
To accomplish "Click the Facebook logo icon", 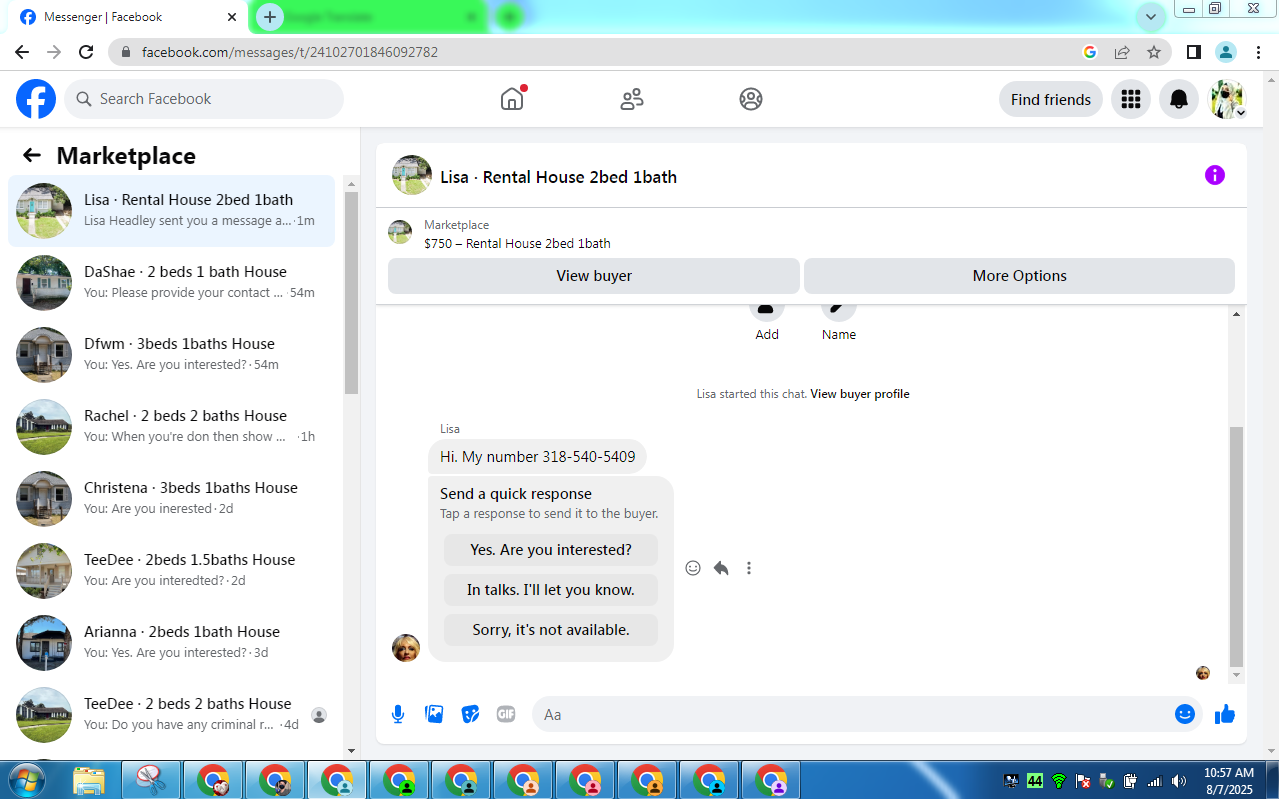I will click(36, 99).
